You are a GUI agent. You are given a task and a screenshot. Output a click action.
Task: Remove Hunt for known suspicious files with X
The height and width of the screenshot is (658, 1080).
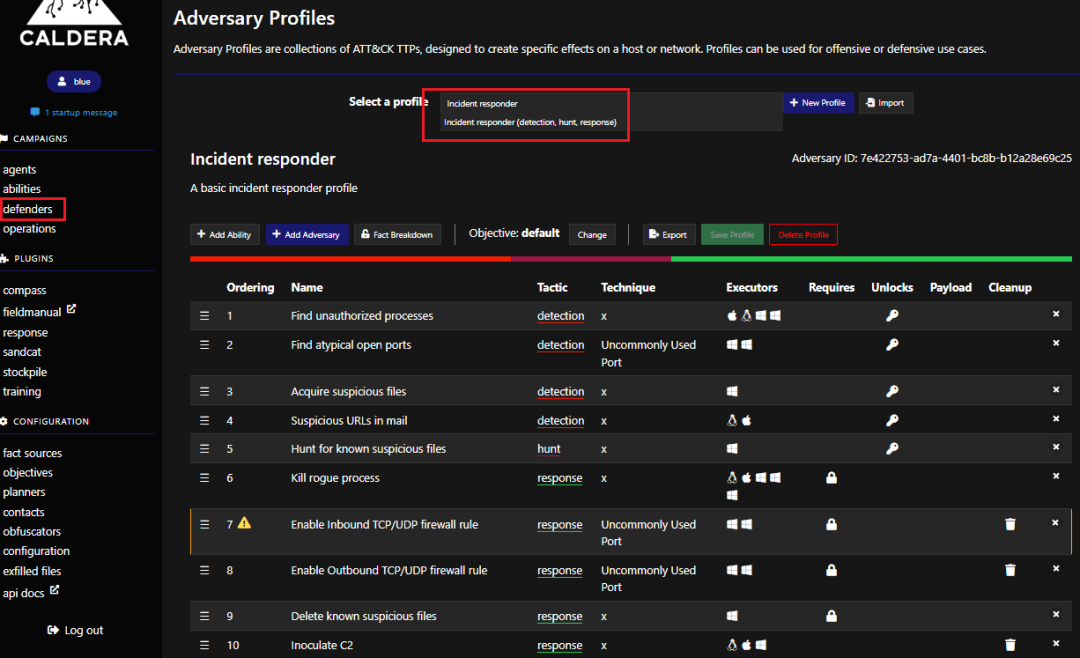(1056, 447)
